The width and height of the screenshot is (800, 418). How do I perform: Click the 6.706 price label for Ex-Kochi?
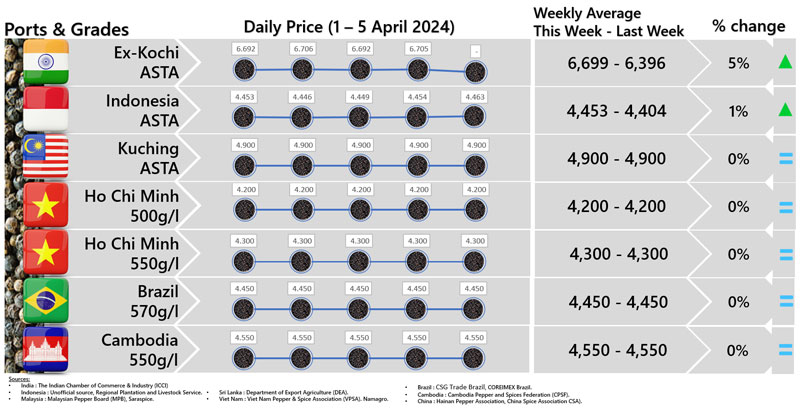(302, 48)
